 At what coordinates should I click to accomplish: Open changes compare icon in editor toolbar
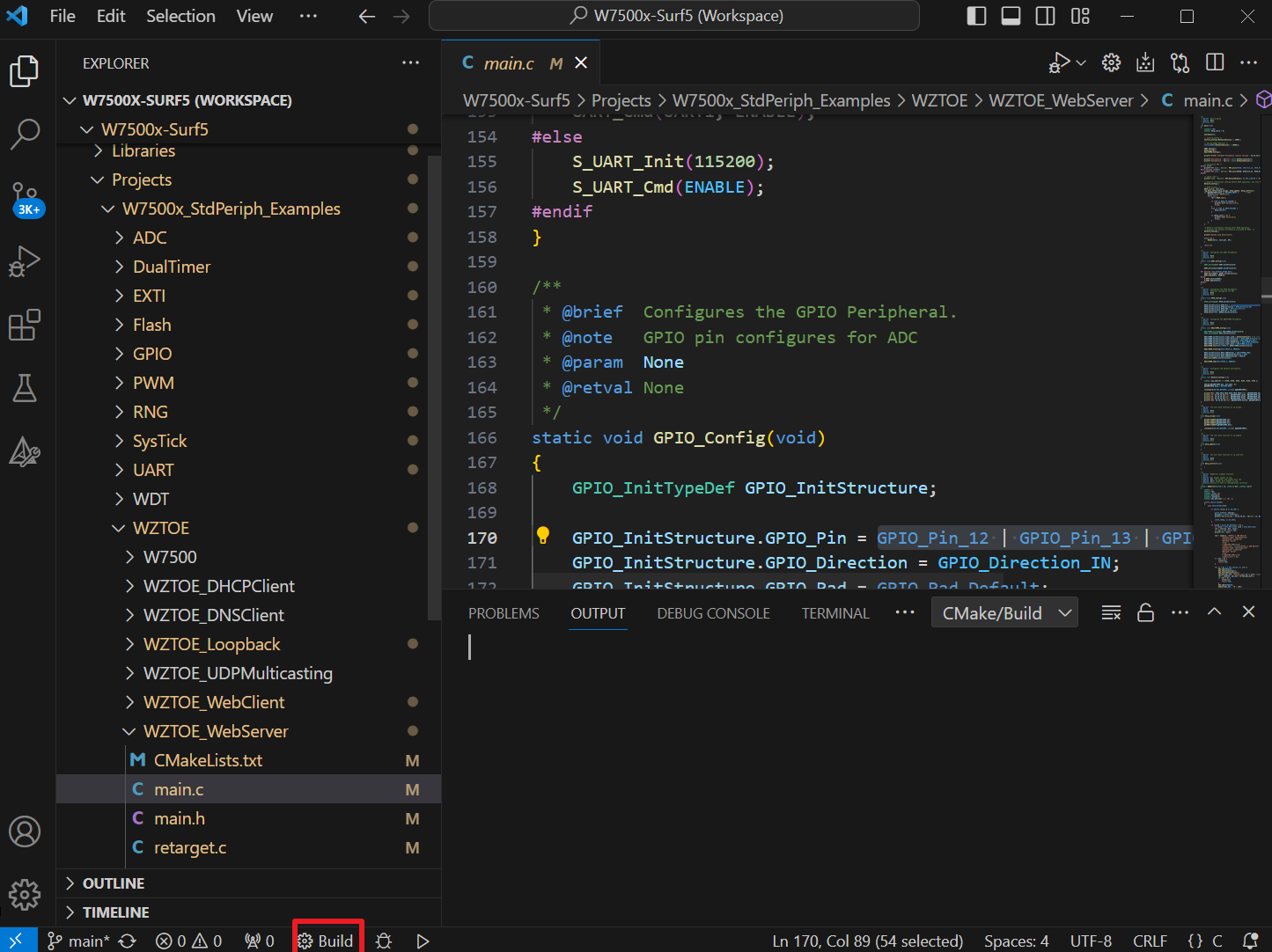pyautogui.click(x=1180, y=62)
